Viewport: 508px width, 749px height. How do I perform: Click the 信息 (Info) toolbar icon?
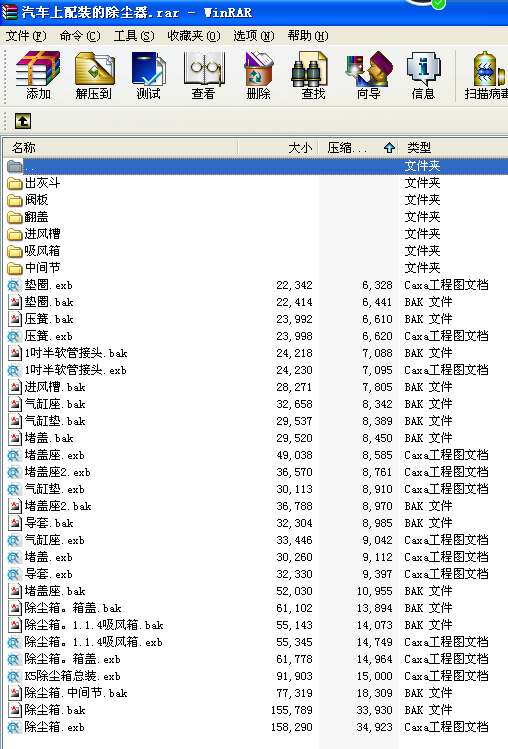[423, 69]
